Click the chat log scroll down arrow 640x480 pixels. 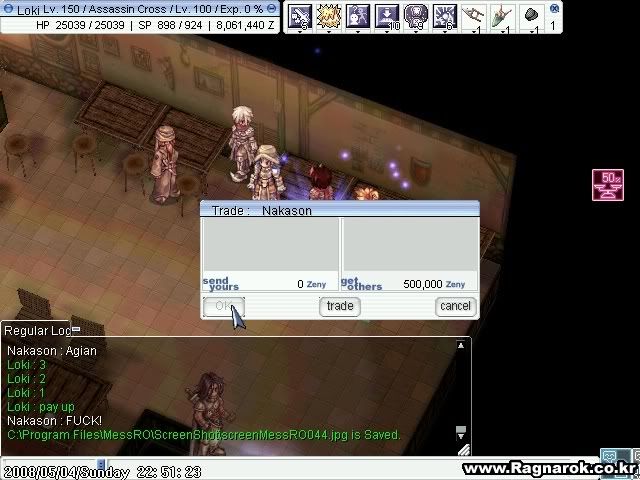pos(460,436)
